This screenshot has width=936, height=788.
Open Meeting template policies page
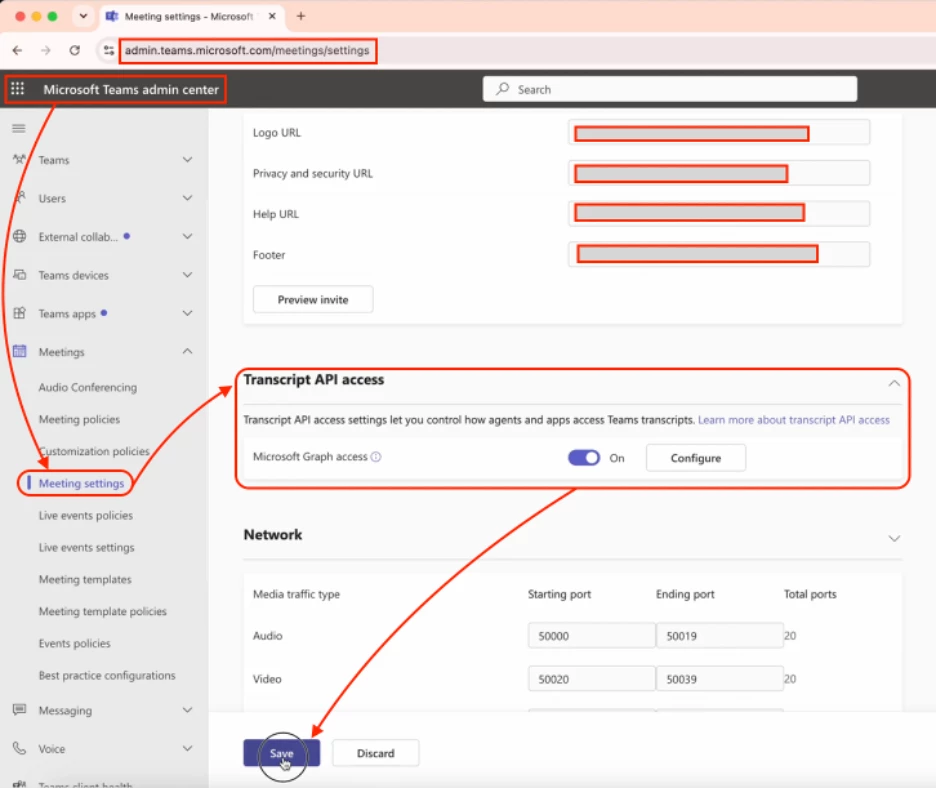(103, 611)
